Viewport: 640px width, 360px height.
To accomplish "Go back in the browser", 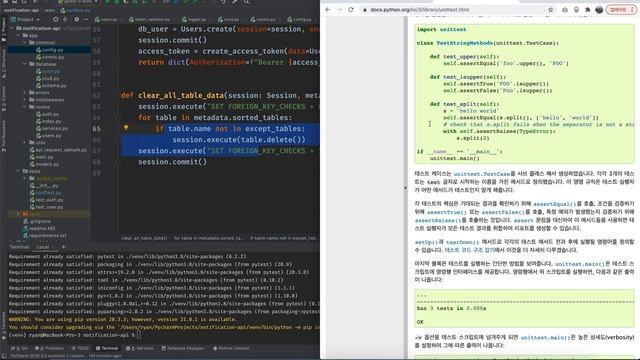I will [328, 9].
